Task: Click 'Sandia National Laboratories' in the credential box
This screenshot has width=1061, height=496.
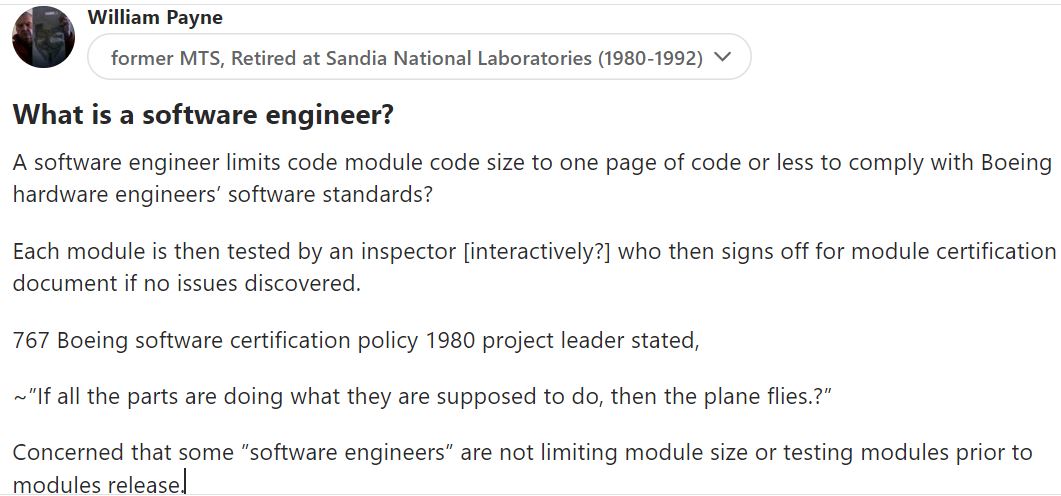Action: [x=459, y=58]
